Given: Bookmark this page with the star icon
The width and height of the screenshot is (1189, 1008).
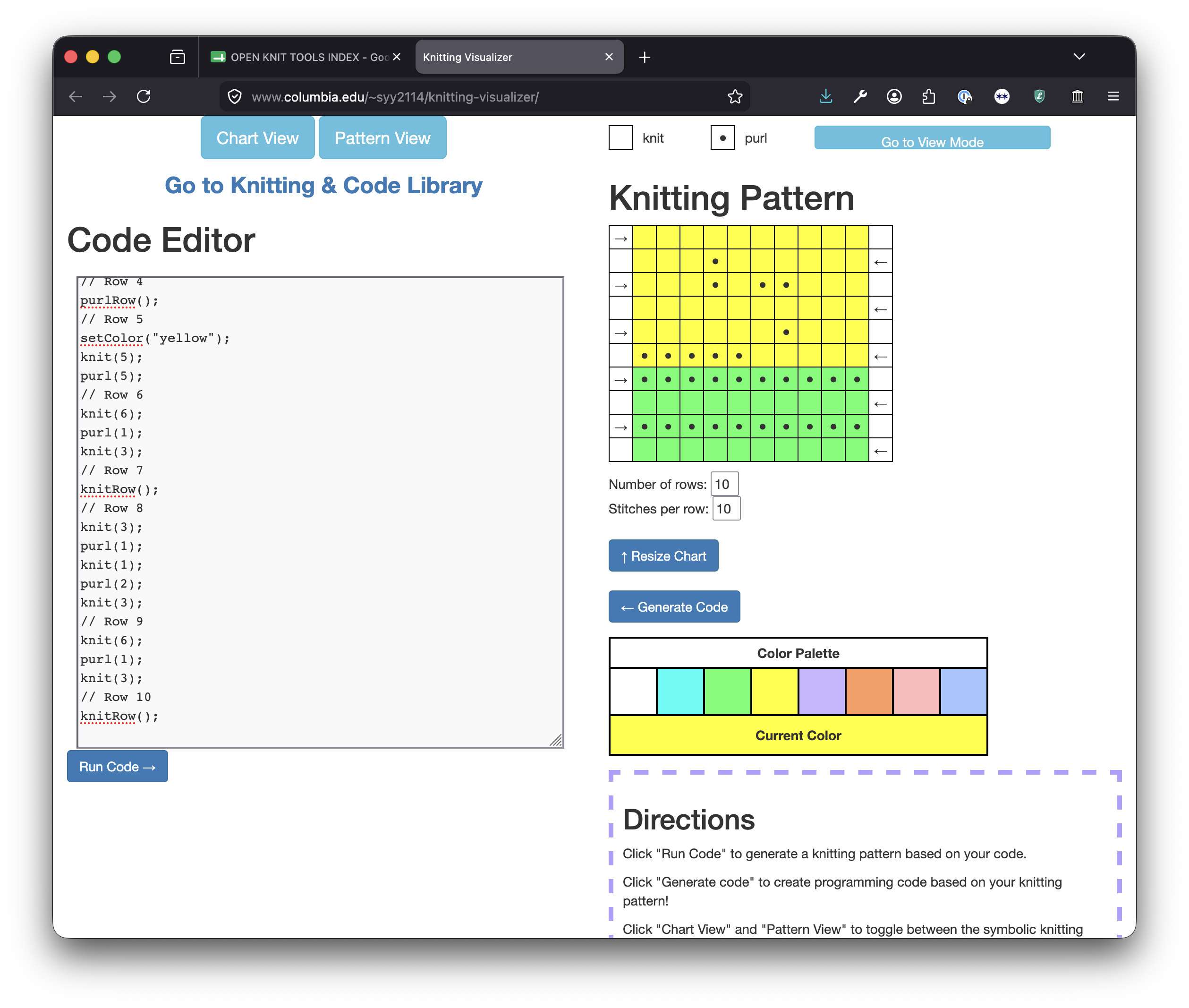Looking at the screenshot, I should 734,96.
